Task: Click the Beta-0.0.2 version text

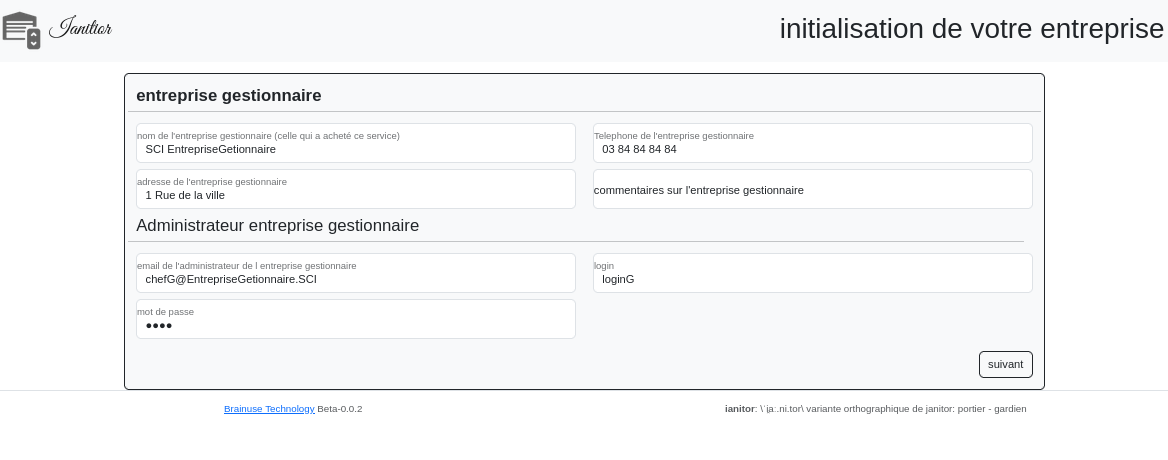Action: [340, 409]
